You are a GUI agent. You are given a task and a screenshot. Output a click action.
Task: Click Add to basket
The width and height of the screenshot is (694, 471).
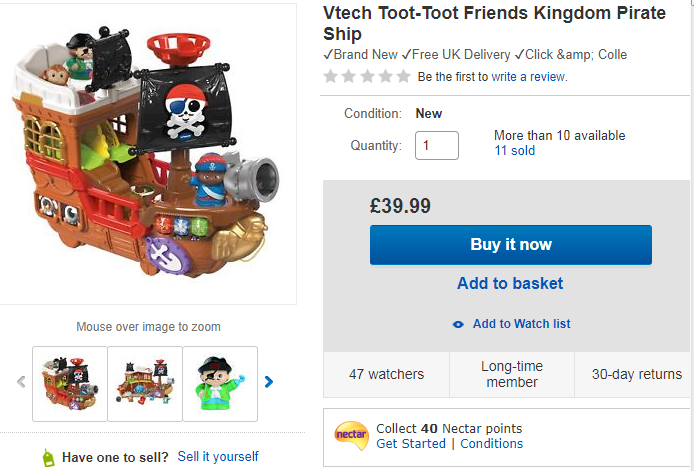[x=510, y=283]
